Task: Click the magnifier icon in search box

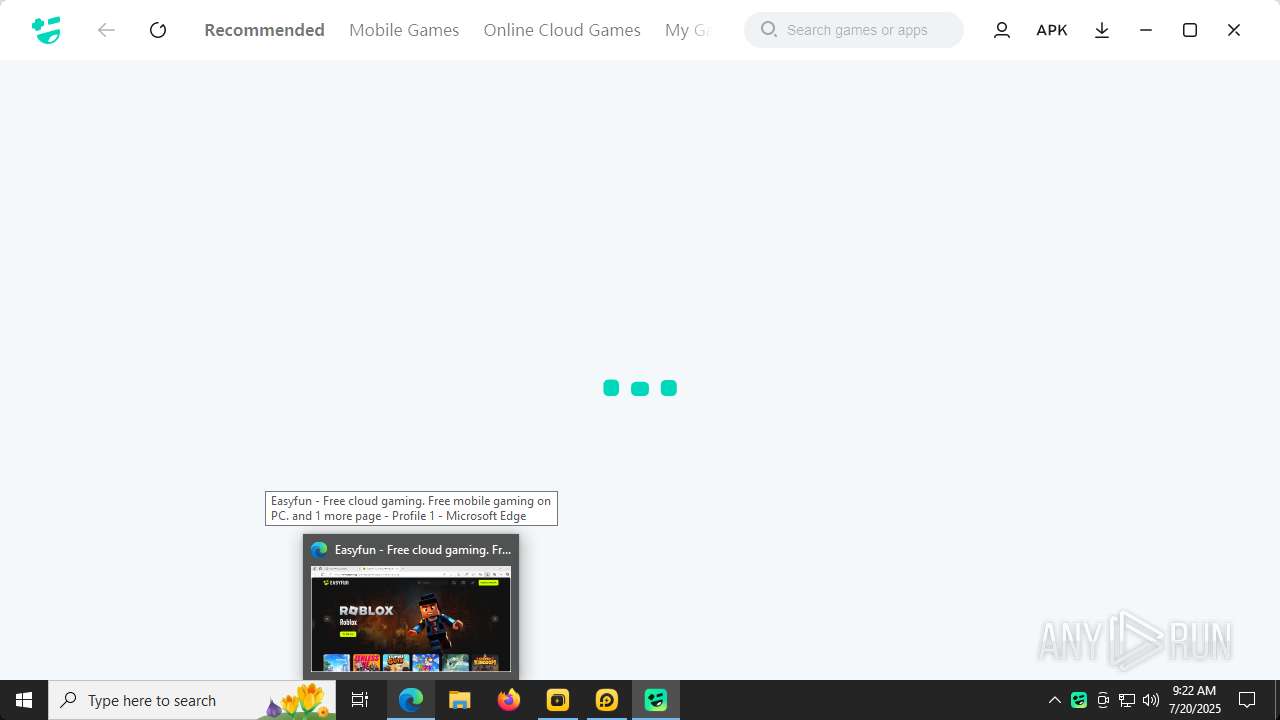Action: [769, 30]
